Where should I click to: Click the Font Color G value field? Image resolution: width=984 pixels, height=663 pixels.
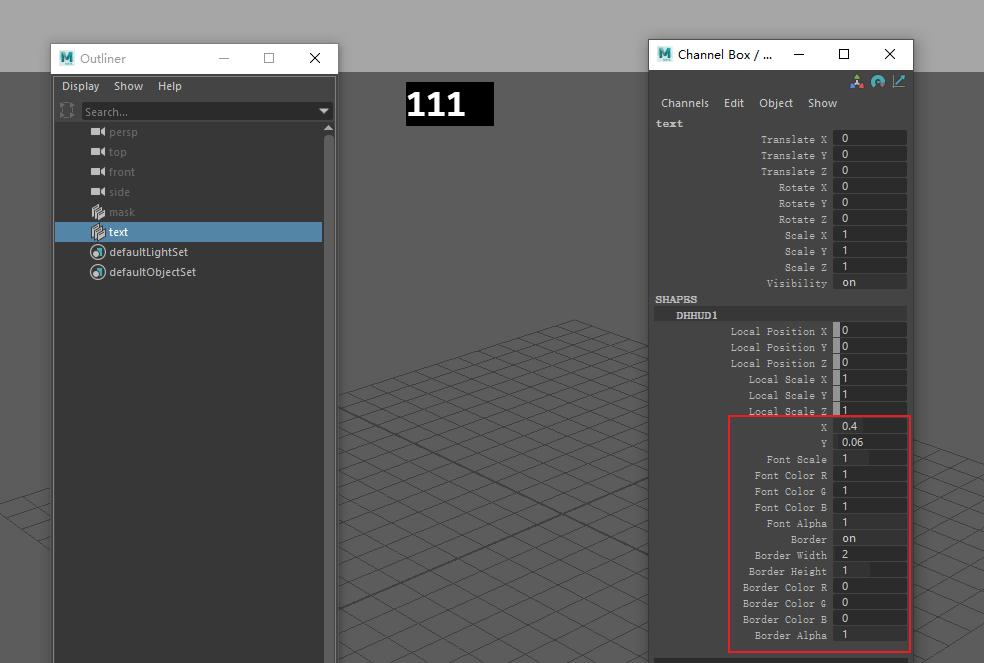(870, 490)
